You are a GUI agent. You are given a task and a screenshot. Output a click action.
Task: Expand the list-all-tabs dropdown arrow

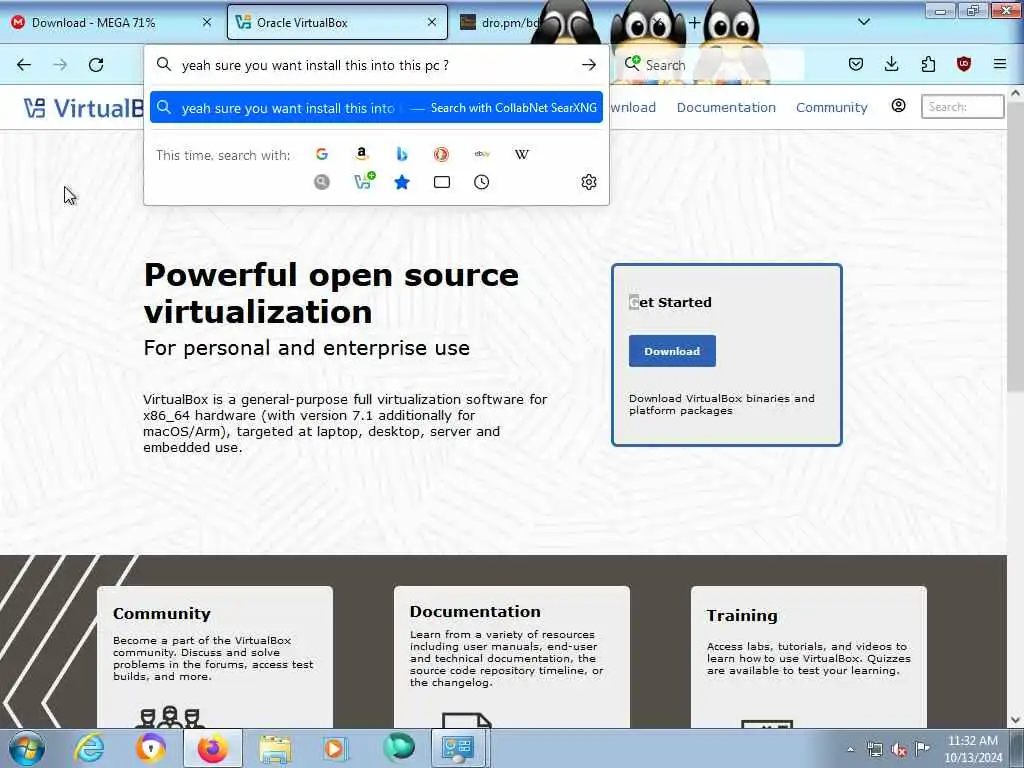pos(863,22)
